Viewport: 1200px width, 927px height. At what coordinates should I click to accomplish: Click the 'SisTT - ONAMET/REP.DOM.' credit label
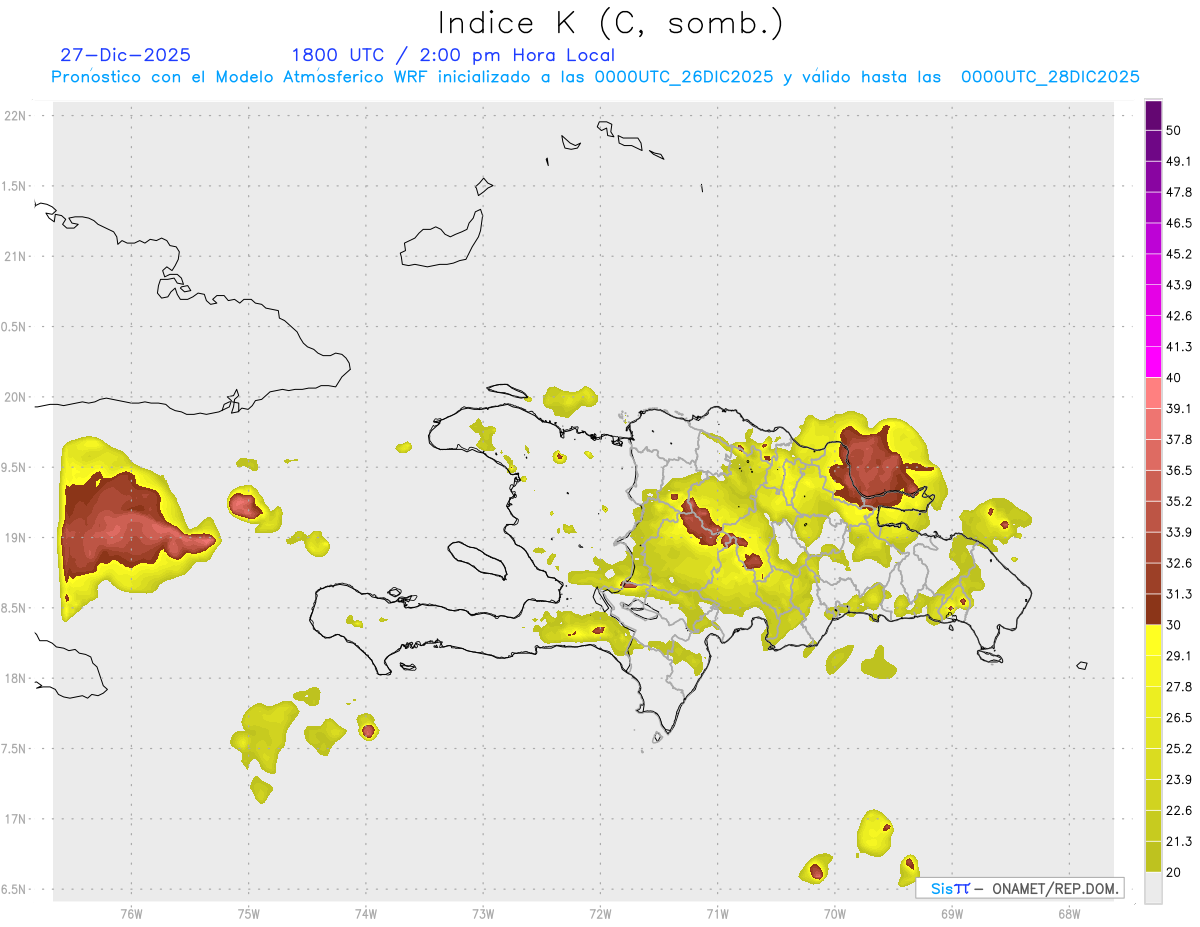(1021, 888)
